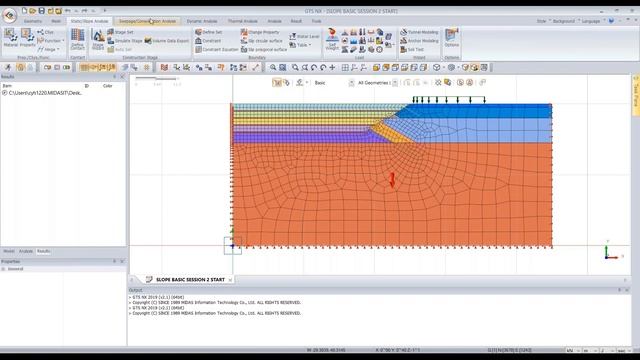Screen dimensions: 640x360
Task: Open the Language dropdown
Action: pyautogui.click(x=593, y=21)
